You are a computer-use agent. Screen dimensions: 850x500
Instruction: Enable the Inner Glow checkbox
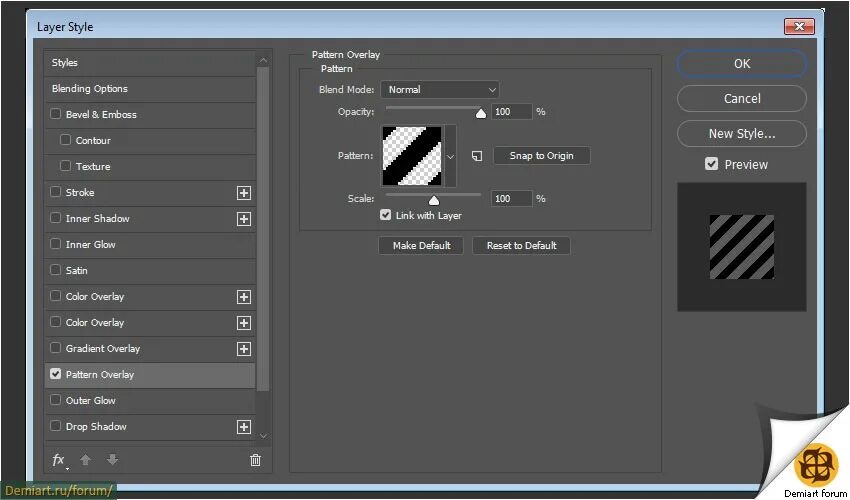coord(55,244)
